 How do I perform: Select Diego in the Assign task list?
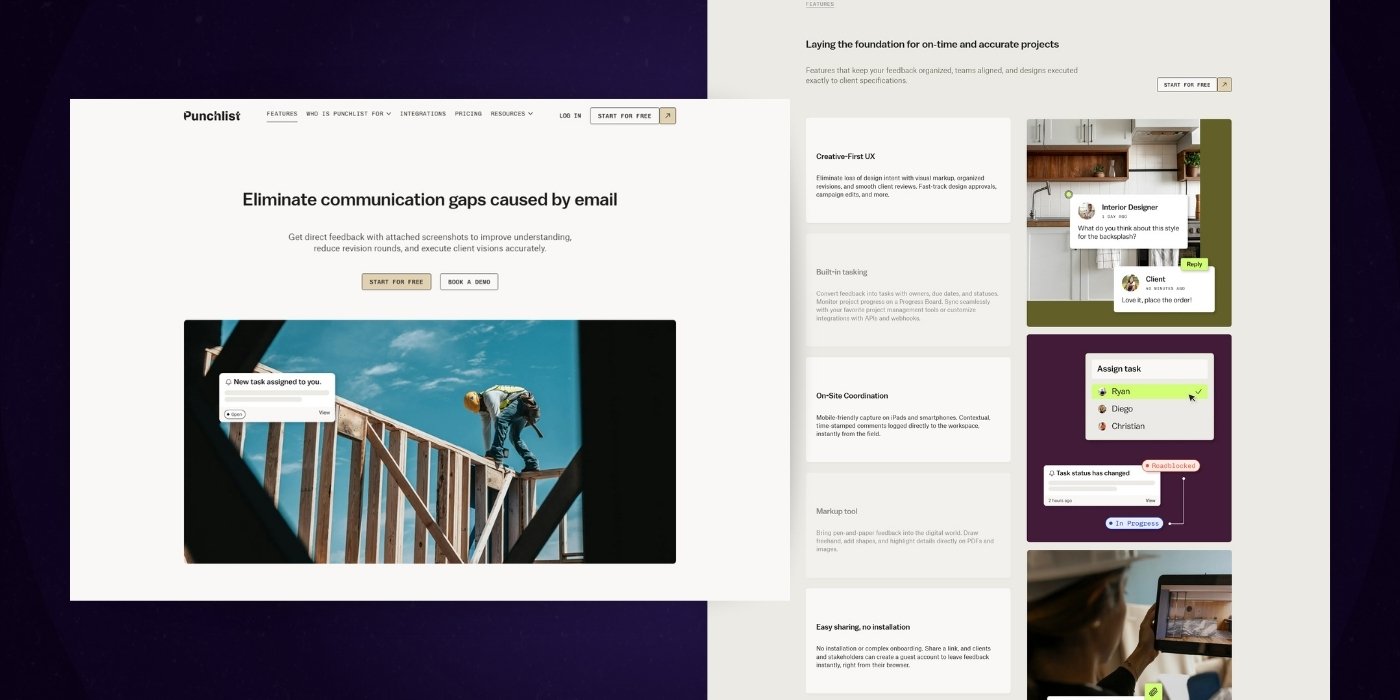[x=1120, y=409]
